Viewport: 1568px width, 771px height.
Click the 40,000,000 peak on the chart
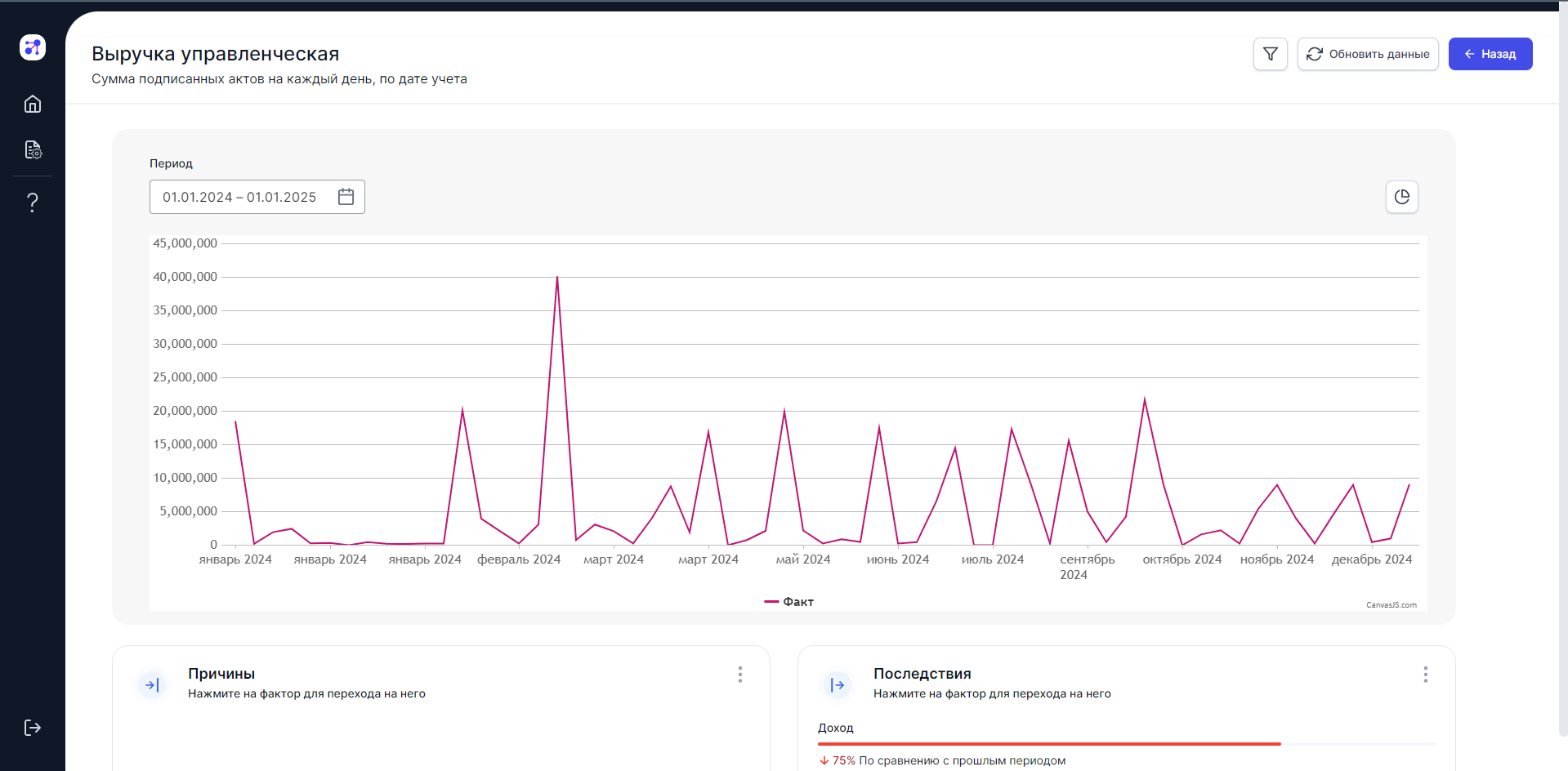click(x=557, y=278)
